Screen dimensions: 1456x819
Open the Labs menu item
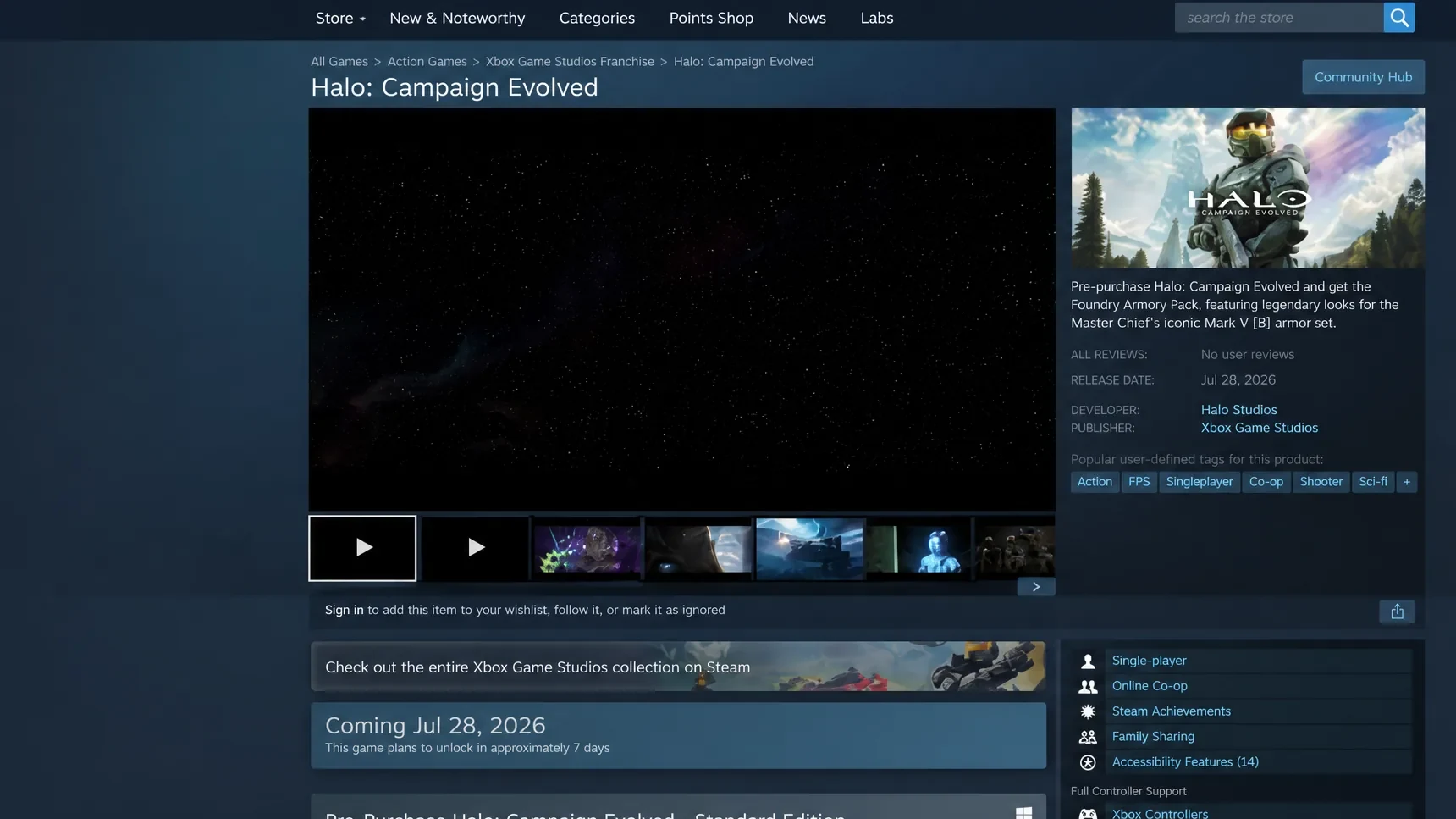click(x=877, y=18)
